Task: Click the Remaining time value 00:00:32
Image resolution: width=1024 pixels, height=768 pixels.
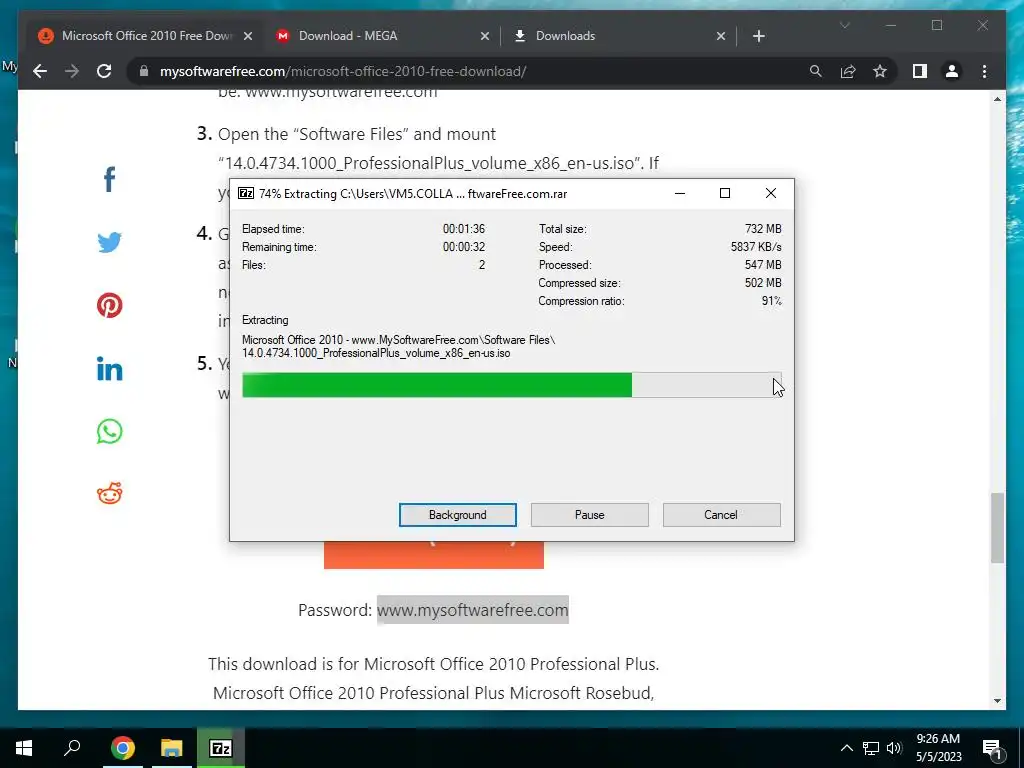Action: [464, 247]
